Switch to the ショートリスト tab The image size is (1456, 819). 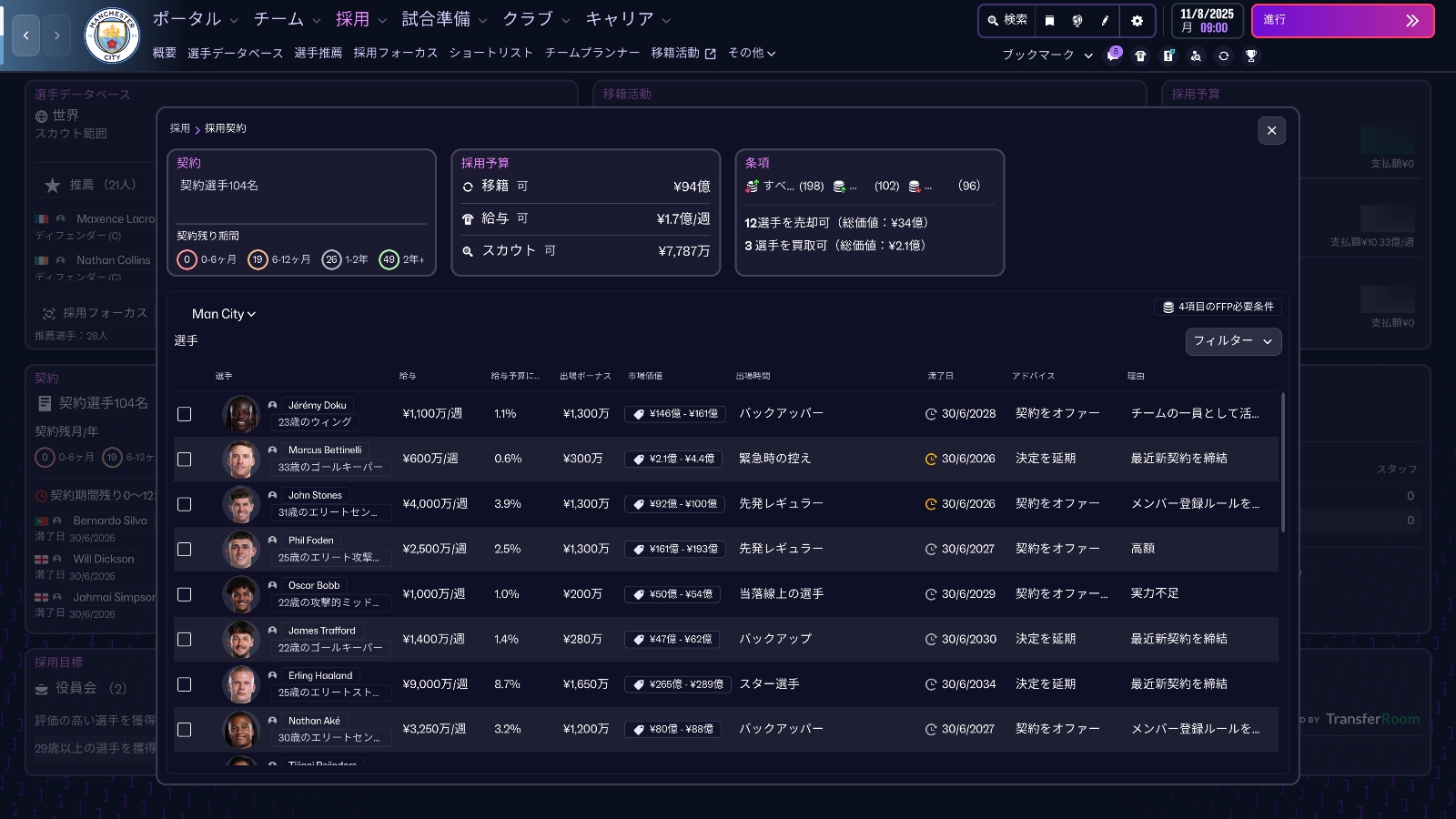pyautogui.click(x=490, y=53)
